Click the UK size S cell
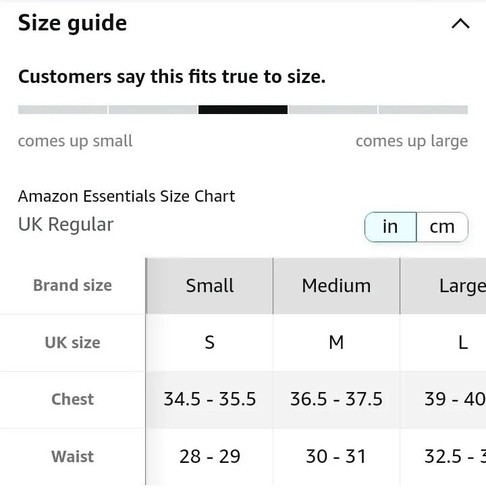Image resolution: width=486 pixels, height=500 pixels. point(209,342)
